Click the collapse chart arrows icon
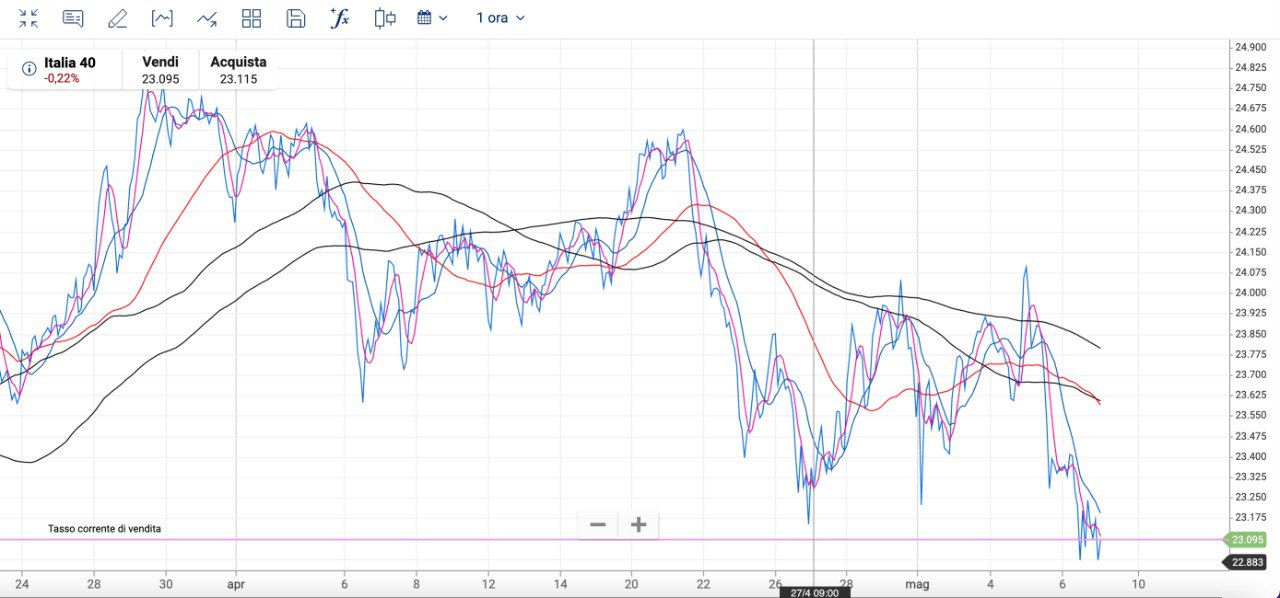This screenshot has height=598, width=1280. point(28,18)
